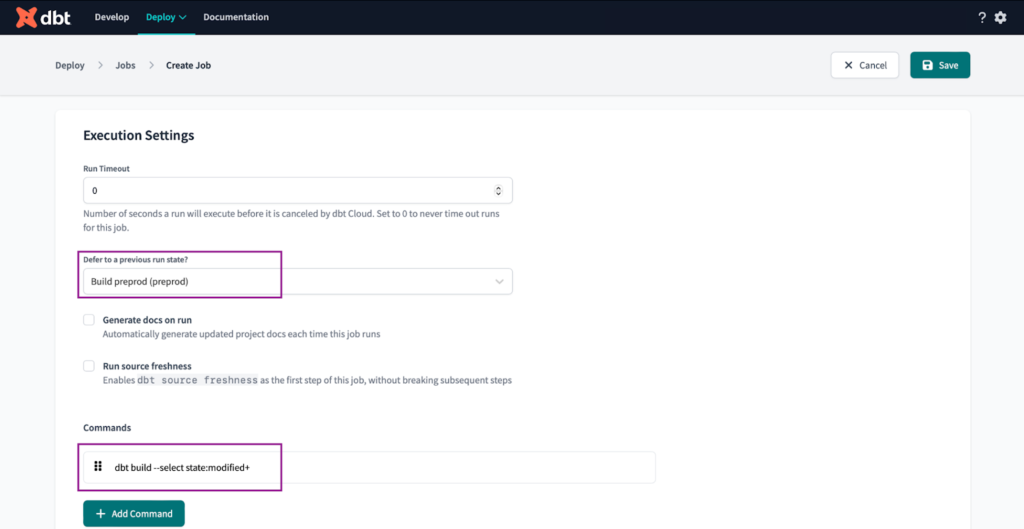Click the chevron after Deploy in breadcrumb

[101, 65]
